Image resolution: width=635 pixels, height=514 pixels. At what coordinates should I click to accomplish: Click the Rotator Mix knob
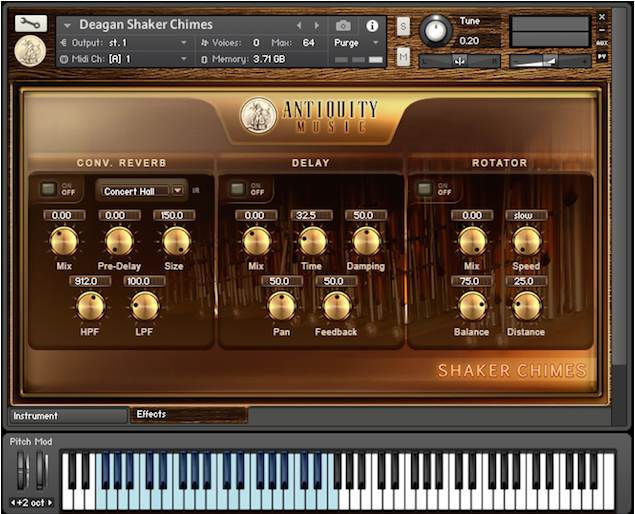click(x=472, y=242)
